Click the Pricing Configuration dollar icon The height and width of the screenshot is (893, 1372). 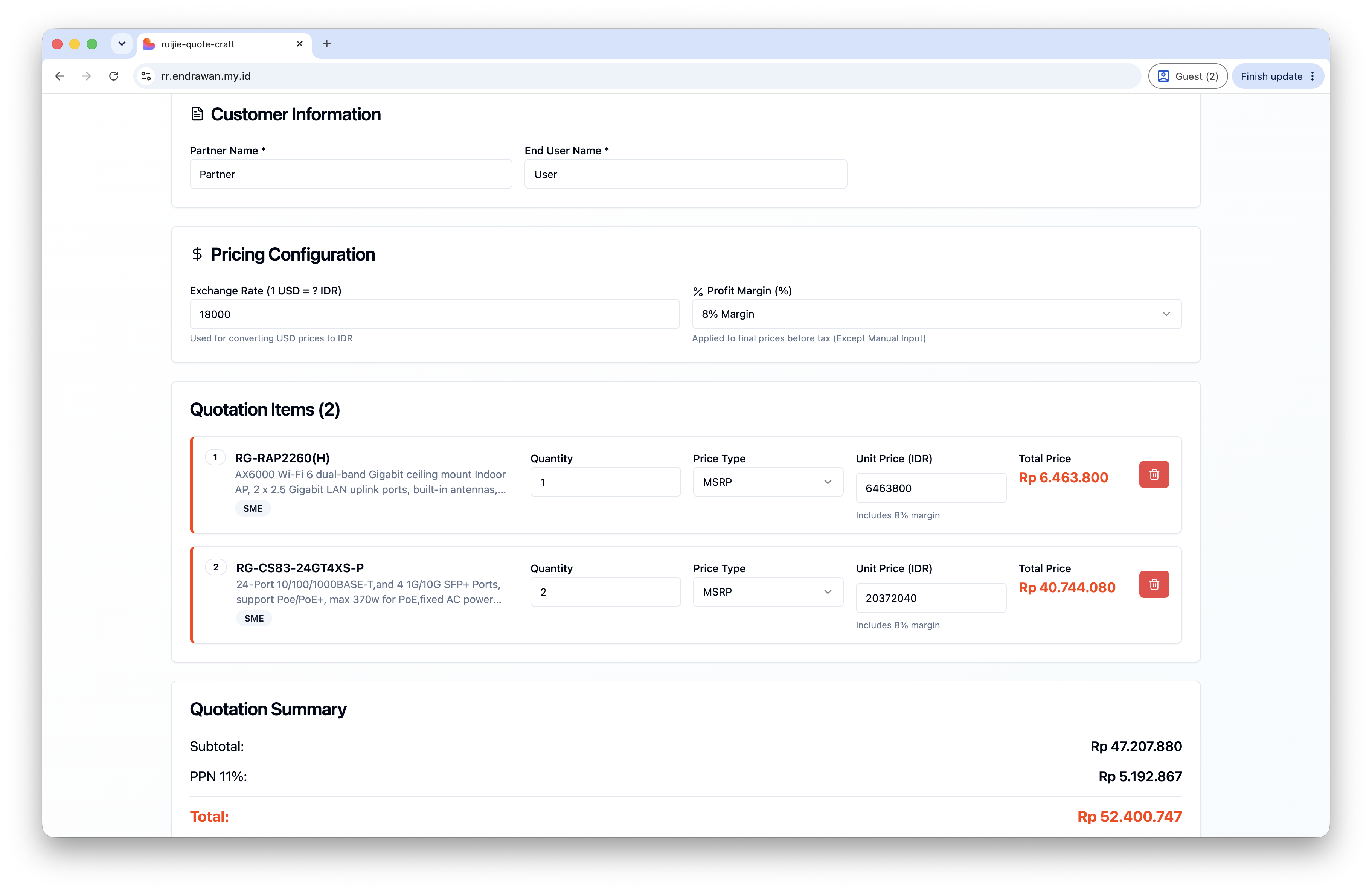click(x=197, y=254)
